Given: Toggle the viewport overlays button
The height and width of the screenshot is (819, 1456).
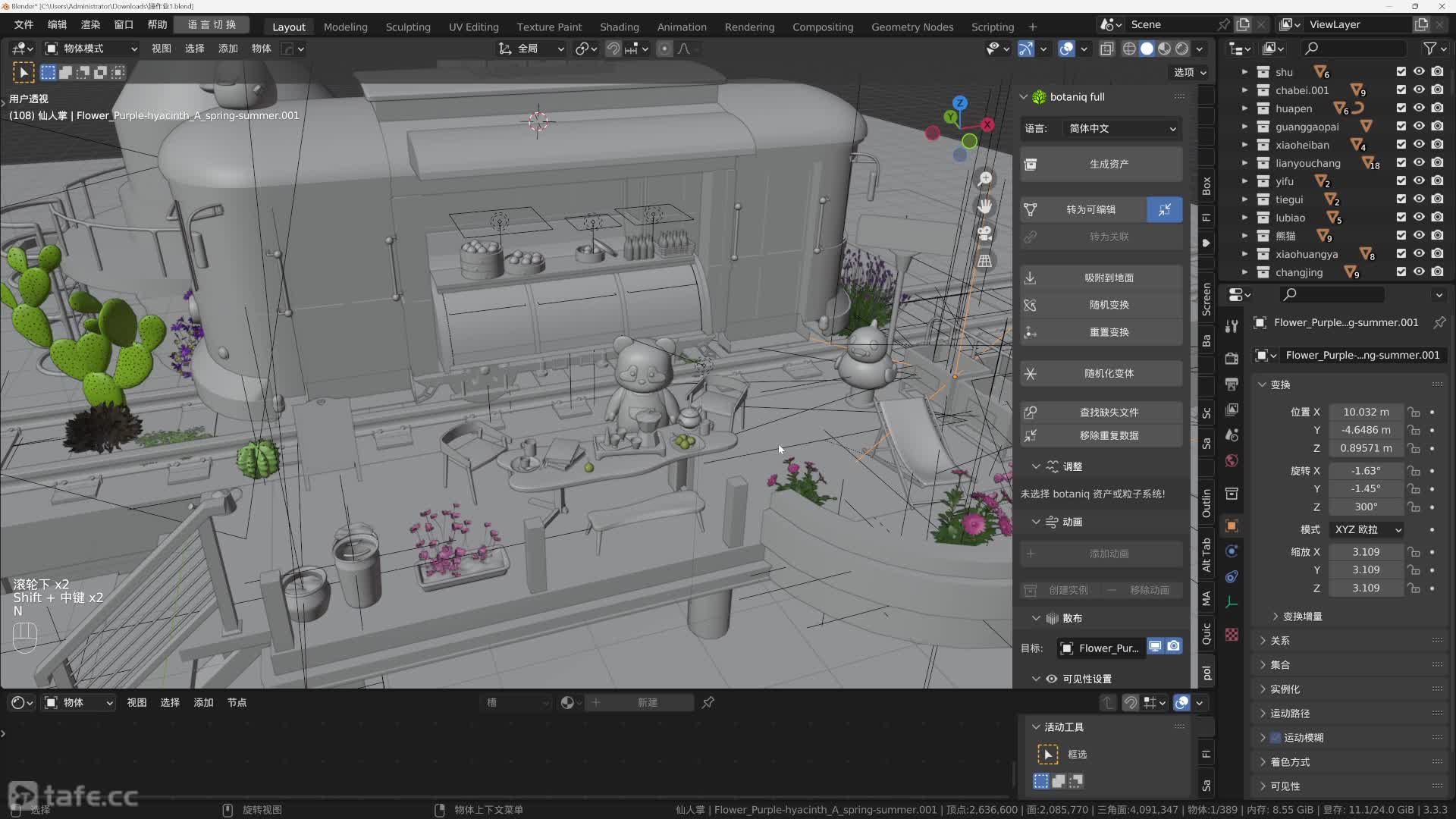Looking at the screenshot, I should pyautogui.click(x=1066, y=49).
